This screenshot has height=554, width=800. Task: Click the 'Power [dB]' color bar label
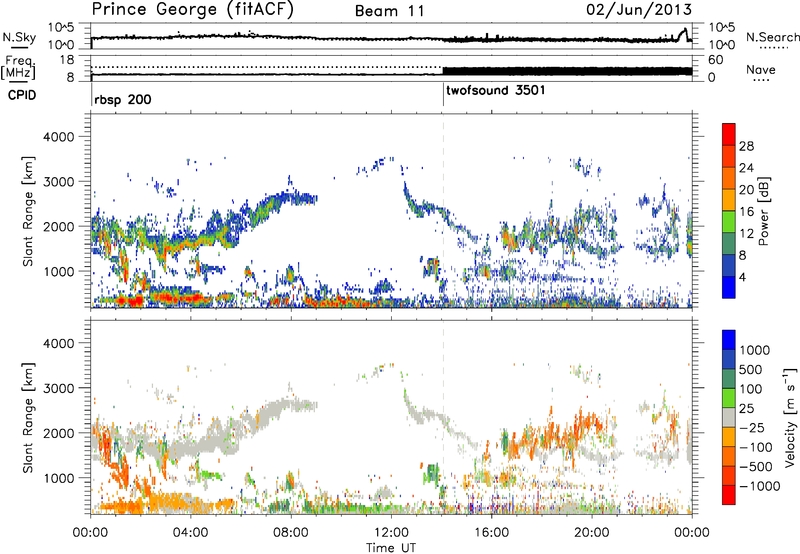[764, 211]
